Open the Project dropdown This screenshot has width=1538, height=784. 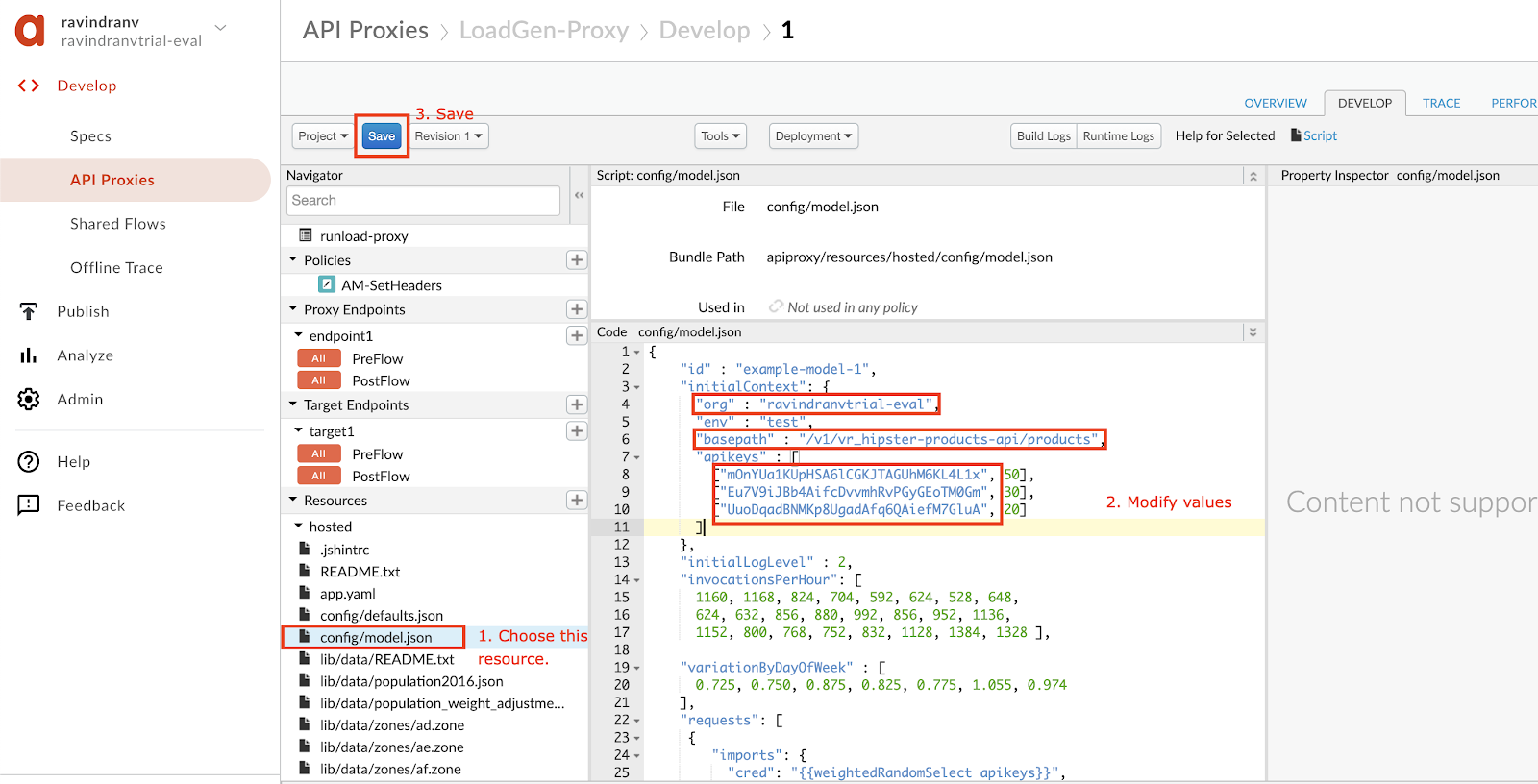(x=323, y=136)
